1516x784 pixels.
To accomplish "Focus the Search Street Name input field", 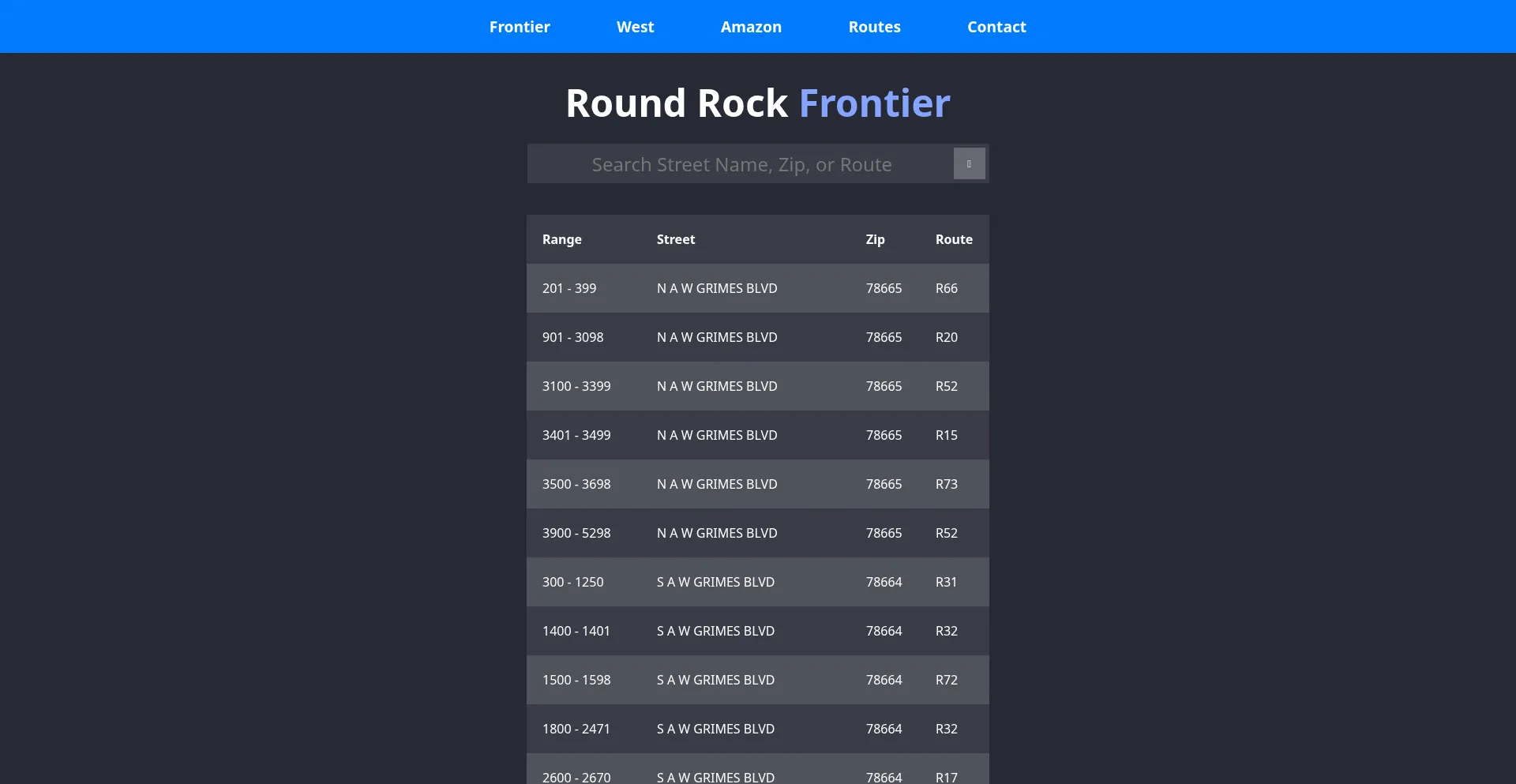I will pyautogui.click(x=741, y=164).
